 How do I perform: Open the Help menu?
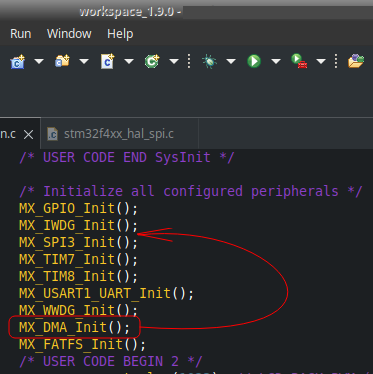click(120, 34)
